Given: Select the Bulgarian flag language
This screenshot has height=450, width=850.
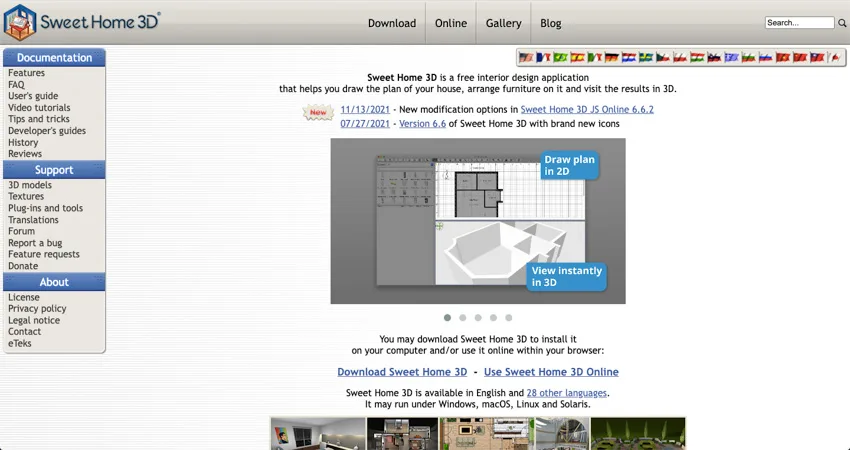Looking at the screenshot, I should 748,57.
